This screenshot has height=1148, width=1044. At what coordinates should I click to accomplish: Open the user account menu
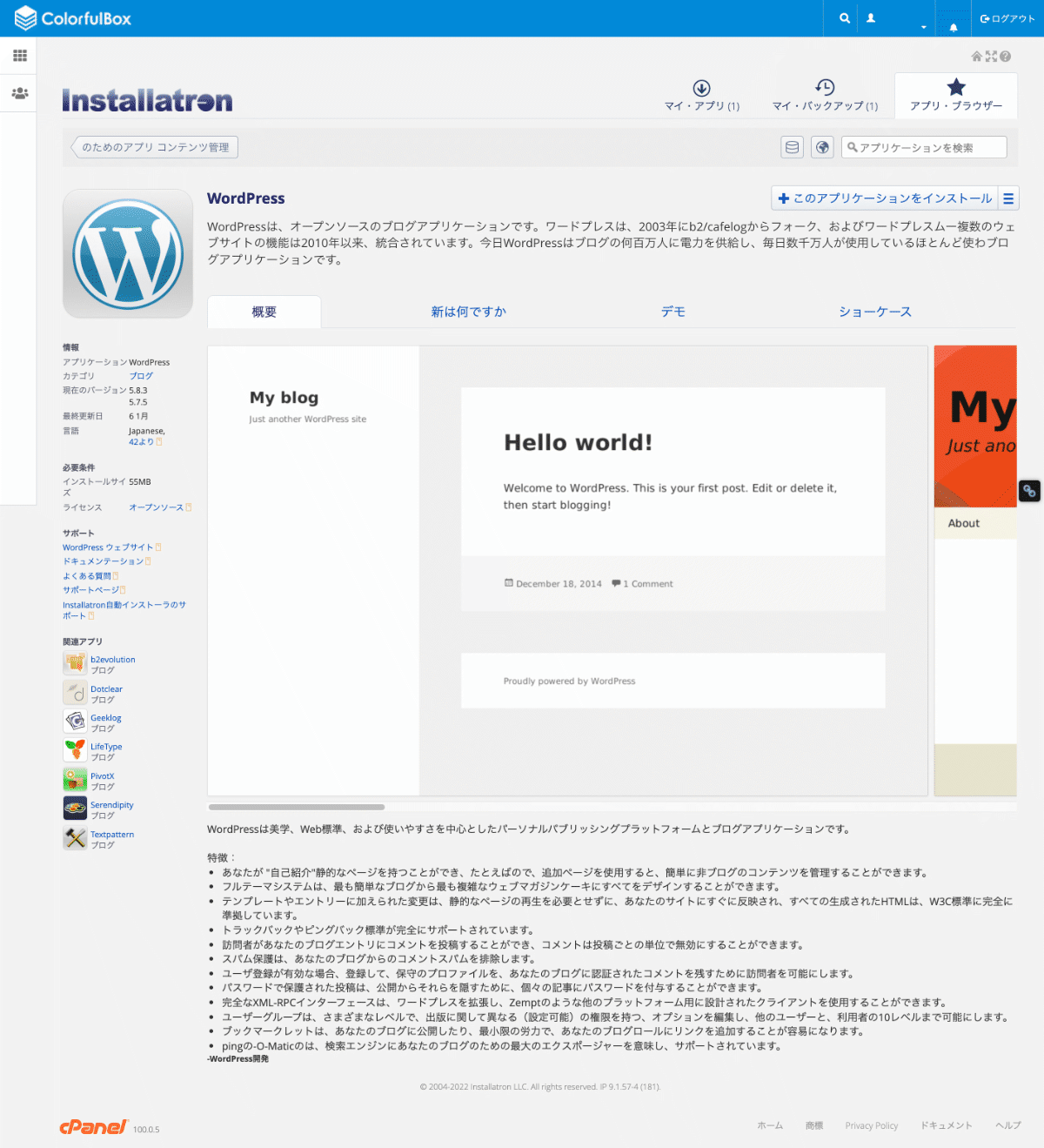coord(896,18)
